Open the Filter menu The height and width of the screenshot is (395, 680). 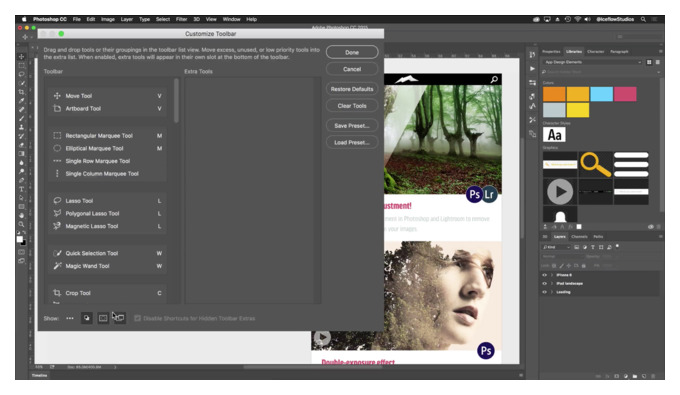181,19
